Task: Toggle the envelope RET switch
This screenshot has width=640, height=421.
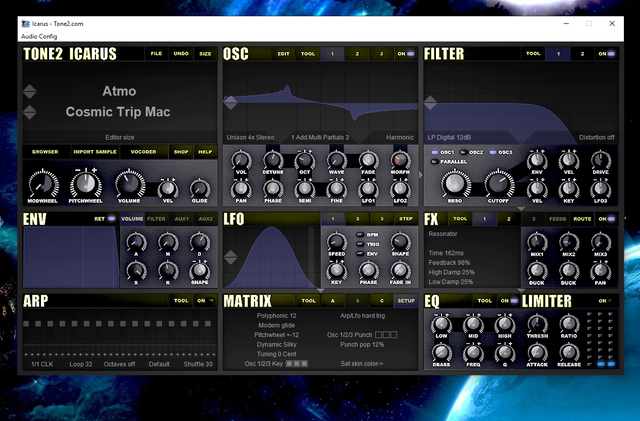Action: pos(105,219)
